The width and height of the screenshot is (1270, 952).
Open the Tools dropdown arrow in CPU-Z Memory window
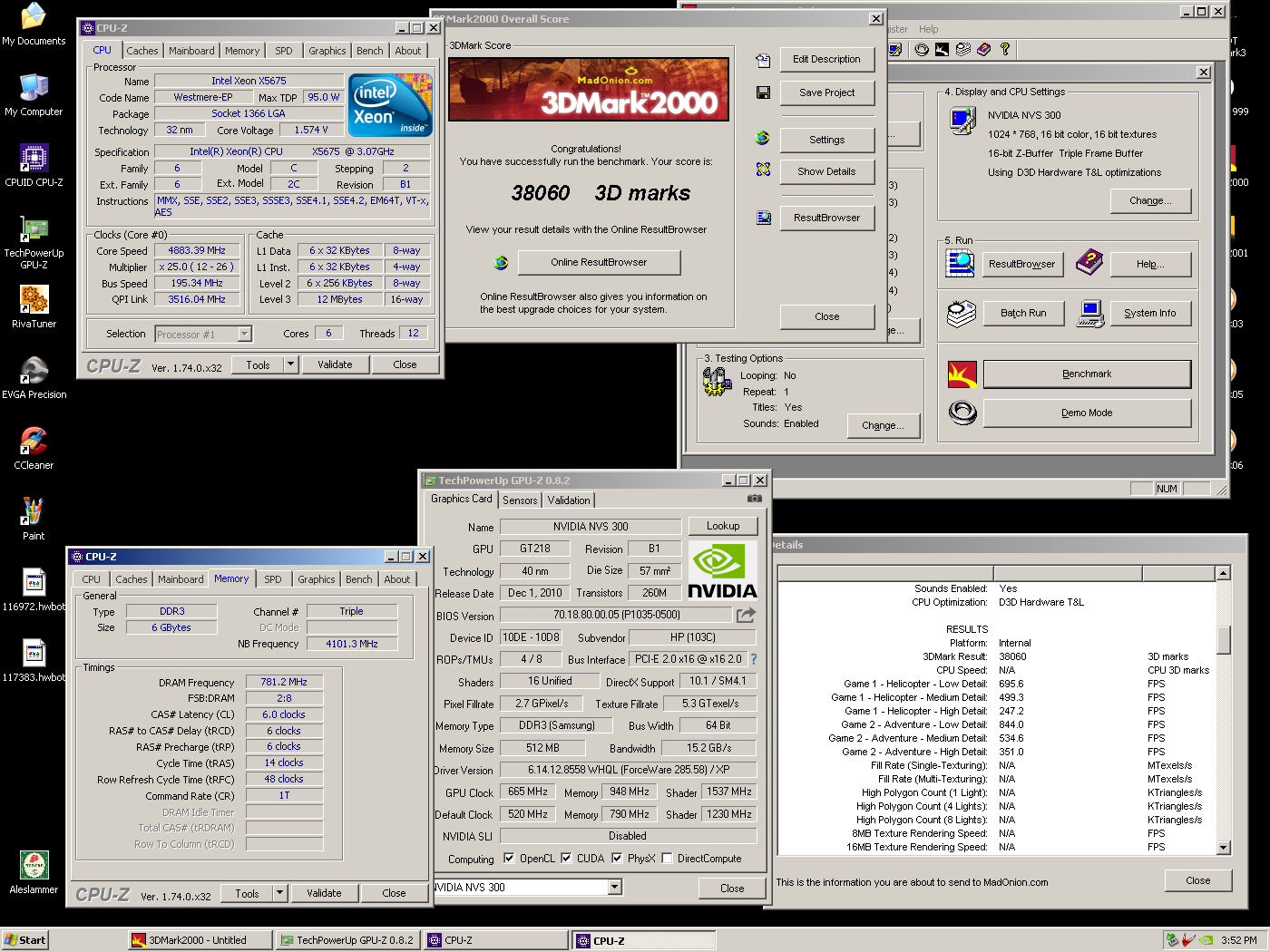pyautogui.click(x=280, y=893)
